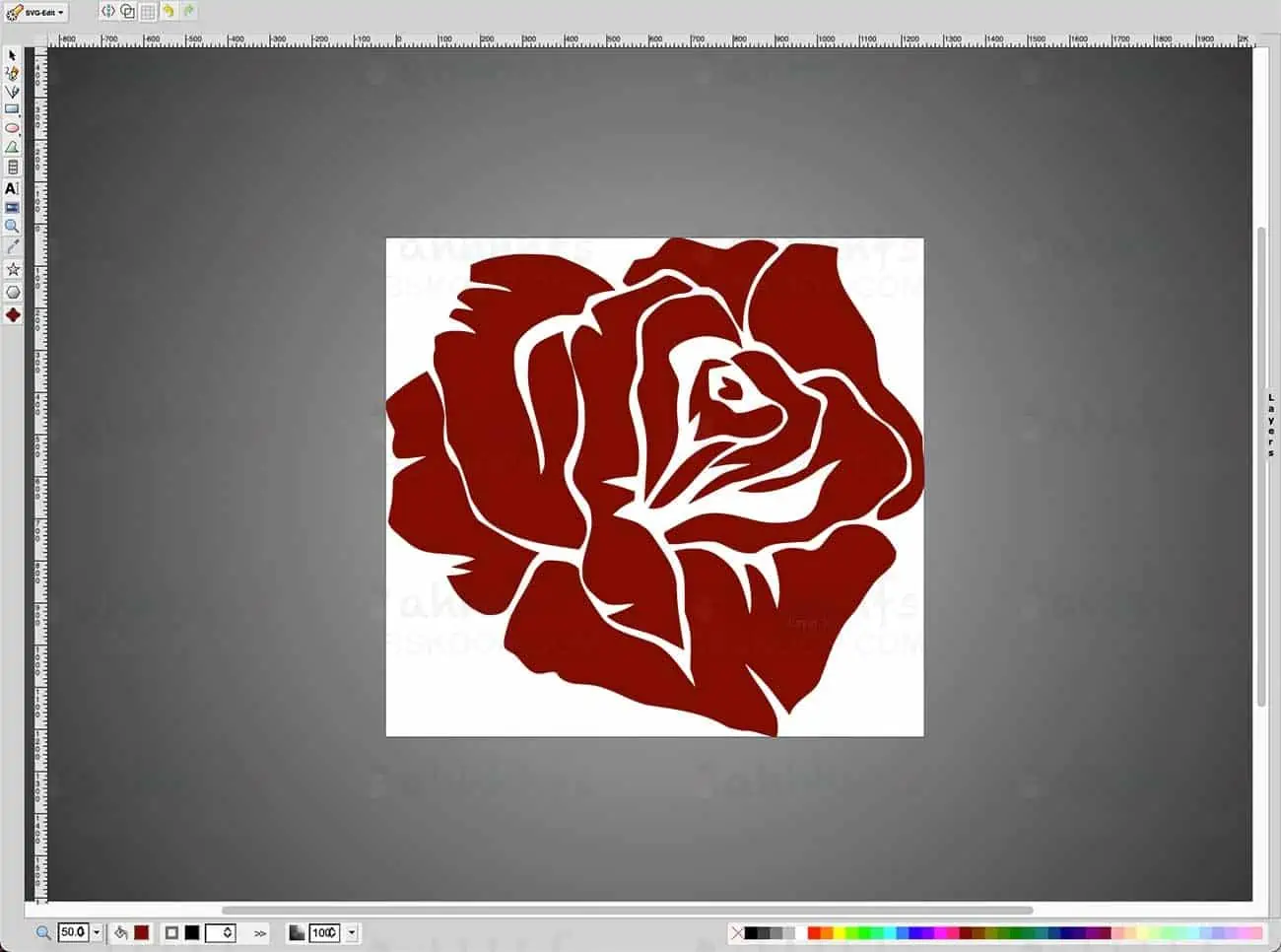Toggle the grid display button
1281x952 pixels.
147,12
